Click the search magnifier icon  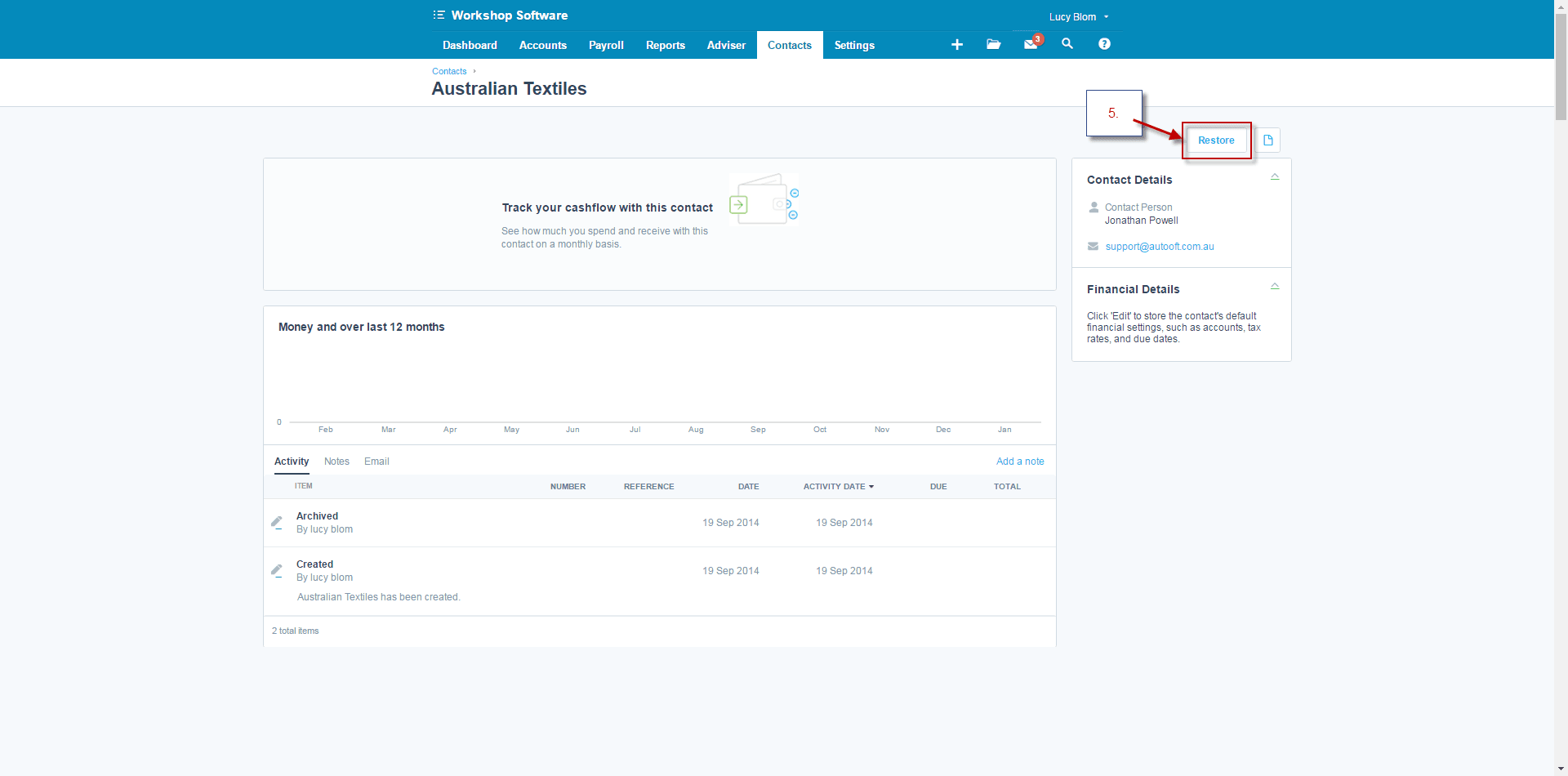(x=1067, y=43)
